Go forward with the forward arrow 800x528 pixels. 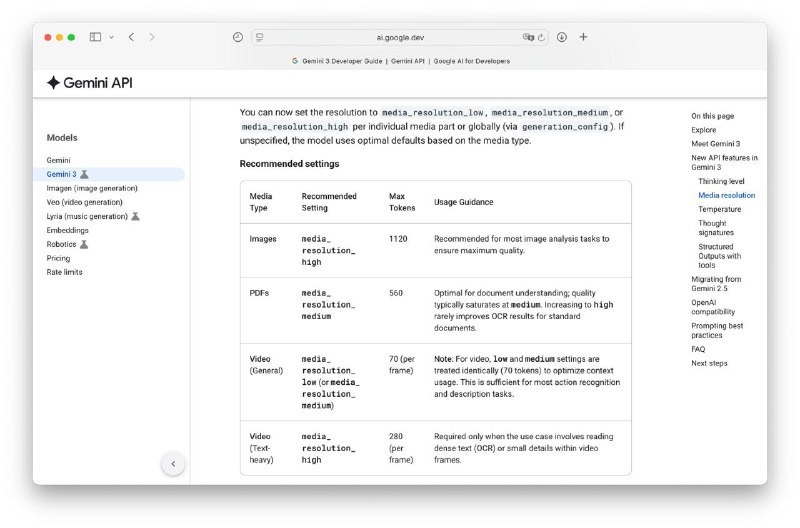click(152, 37)
